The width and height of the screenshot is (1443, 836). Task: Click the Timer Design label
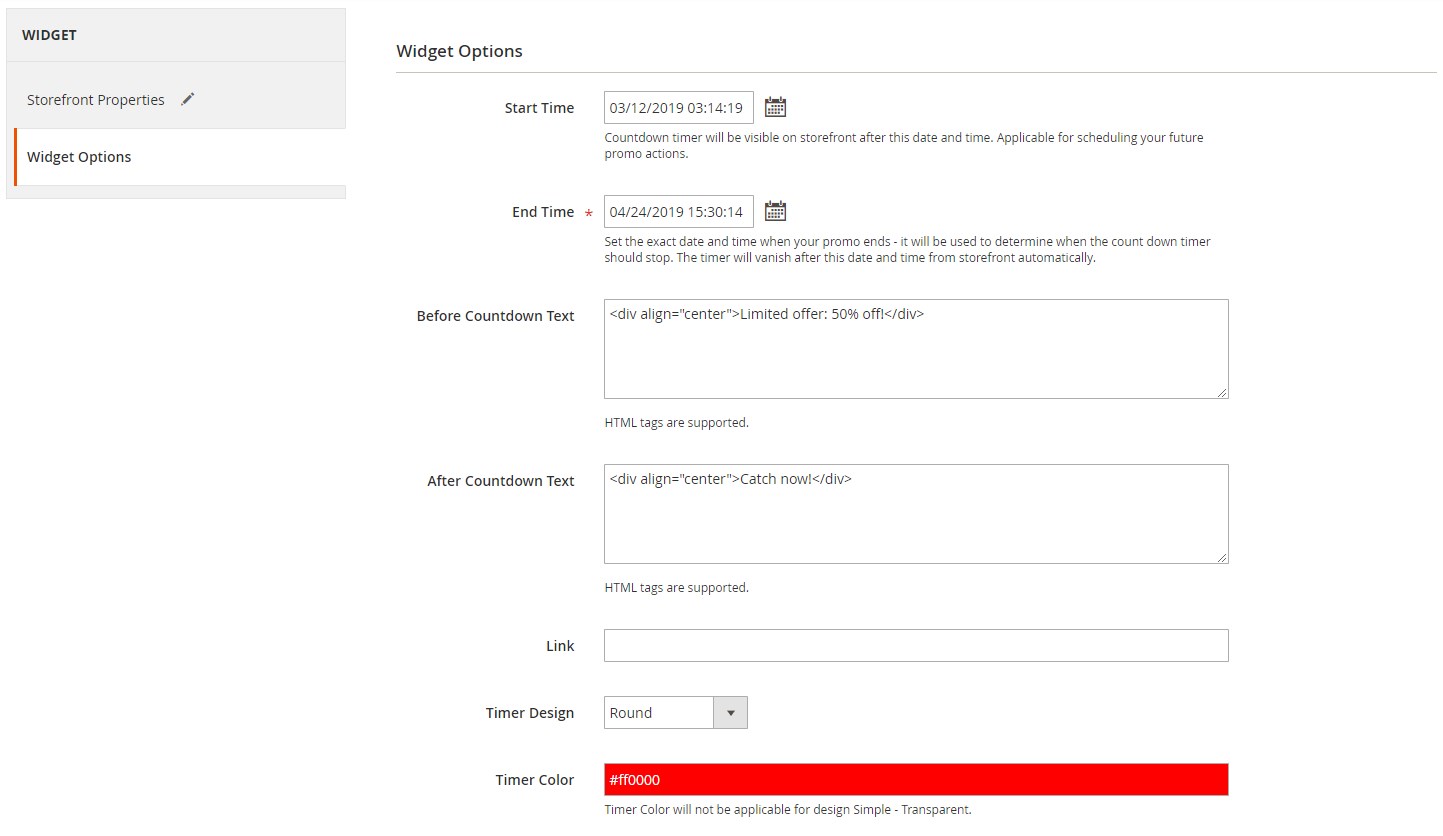(x=530, y=713)
